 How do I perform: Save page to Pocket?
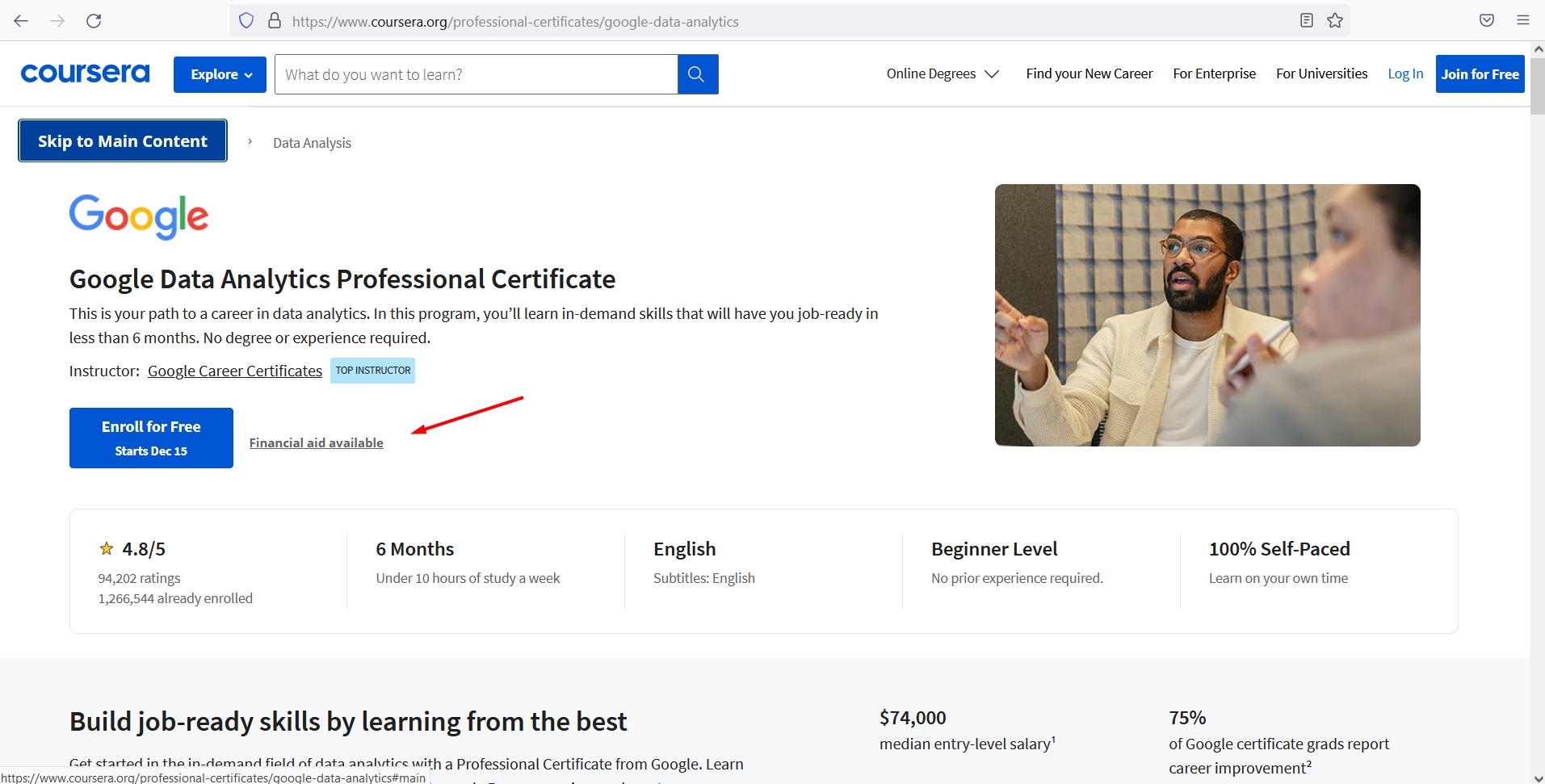click(x=1487, y=20)
